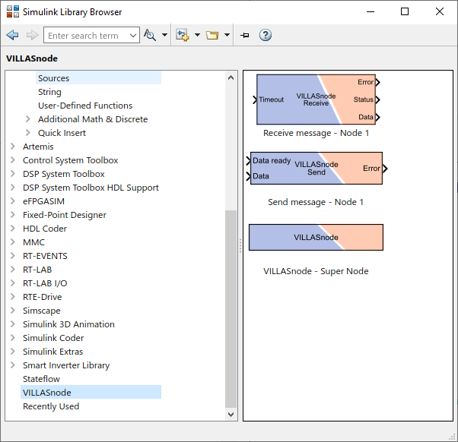Click the Receive message - Node 1 label
The image size is (458, 442).
(x=316, y=133)
